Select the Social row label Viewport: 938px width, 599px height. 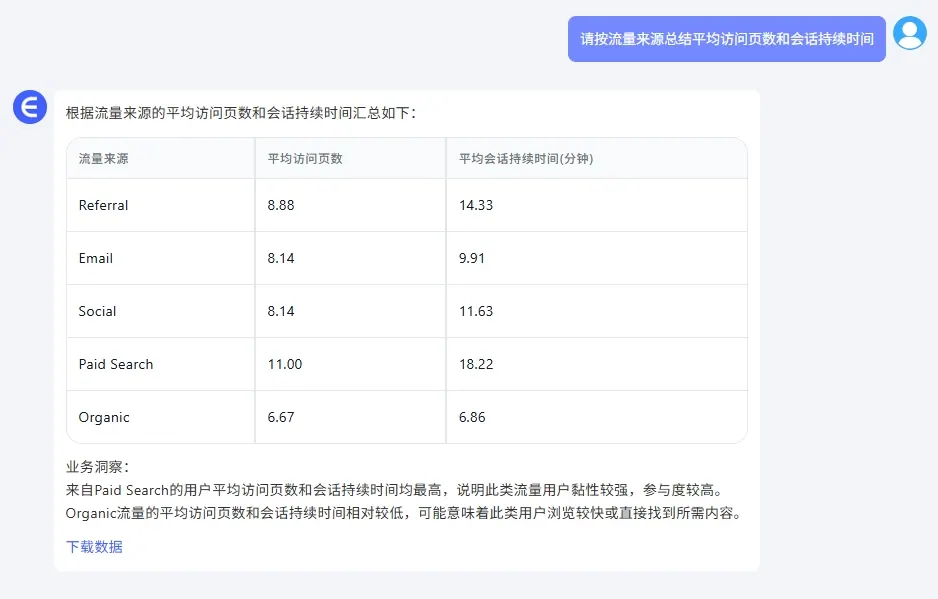[x=98, y=311]
